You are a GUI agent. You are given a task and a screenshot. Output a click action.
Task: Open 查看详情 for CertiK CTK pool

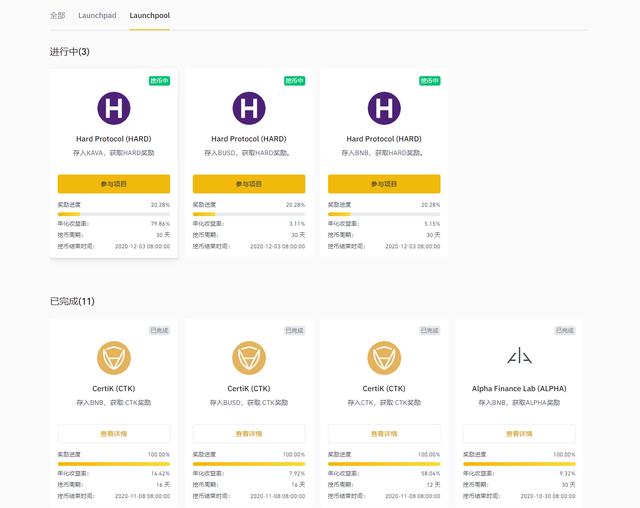tap(384, 434)
